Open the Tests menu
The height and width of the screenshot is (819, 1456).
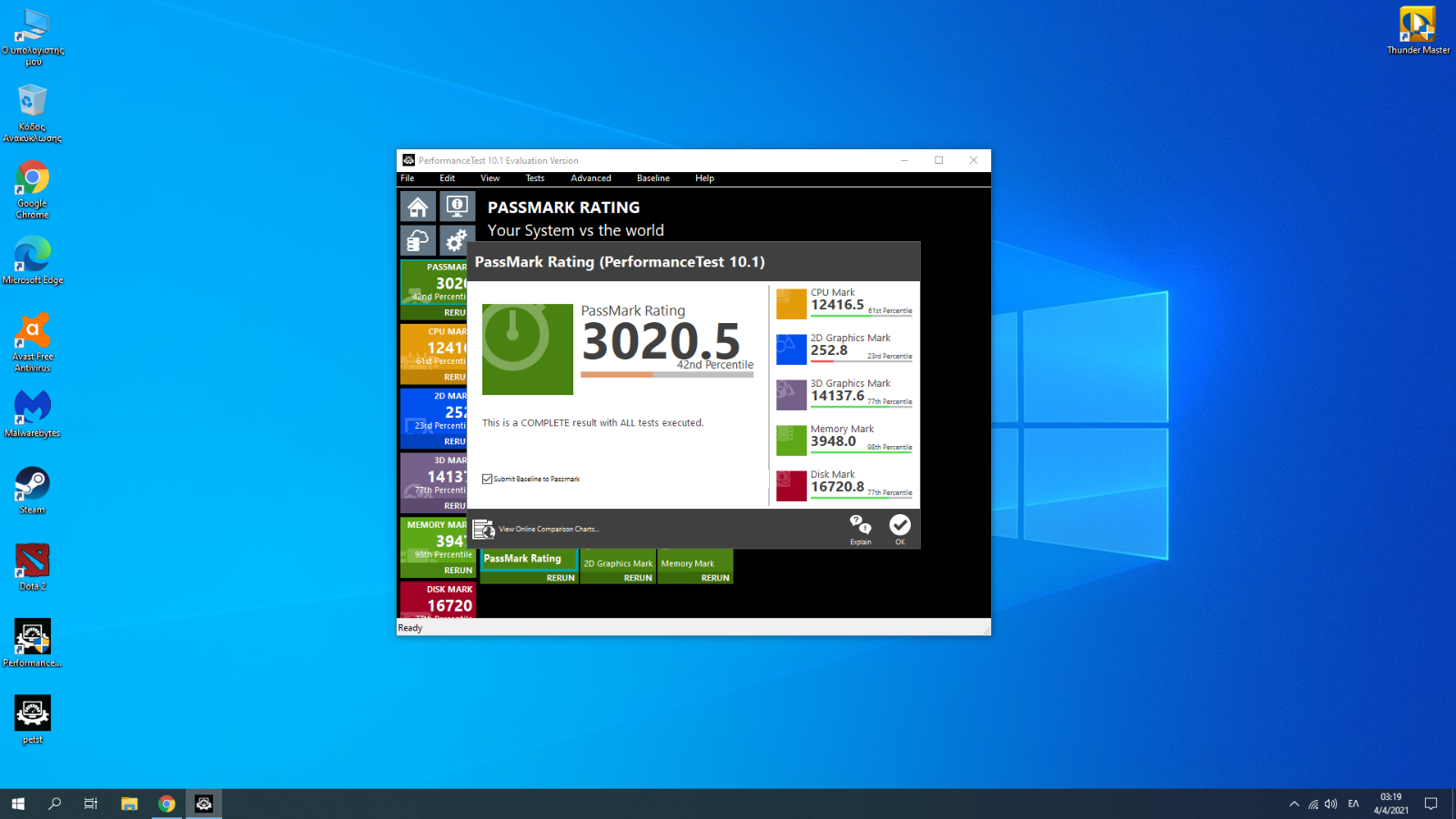(535, 178)
